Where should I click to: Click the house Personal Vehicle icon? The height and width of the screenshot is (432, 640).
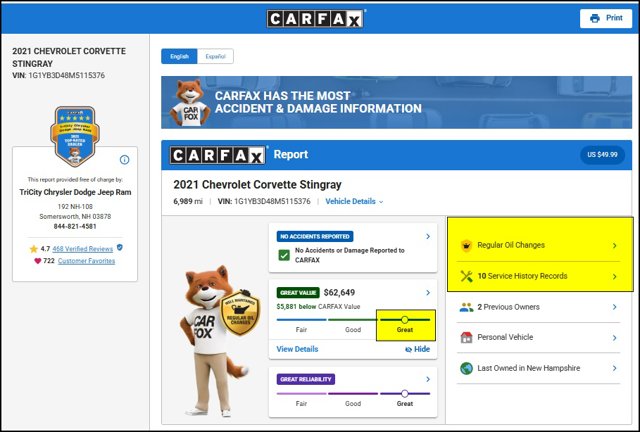tap(466, 337)
